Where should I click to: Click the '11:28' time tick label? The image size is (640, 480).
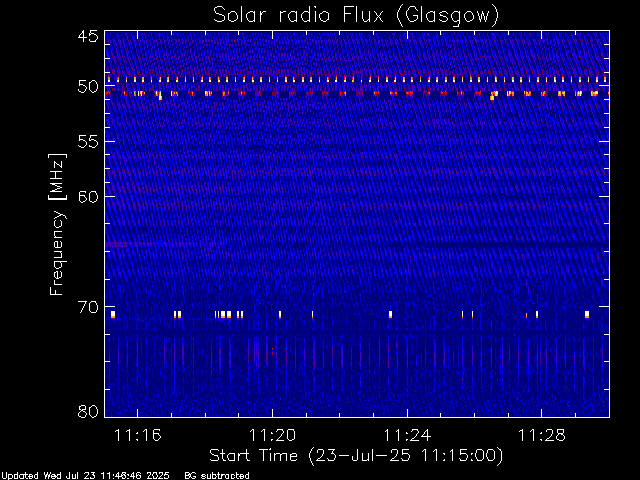point(542,435)
